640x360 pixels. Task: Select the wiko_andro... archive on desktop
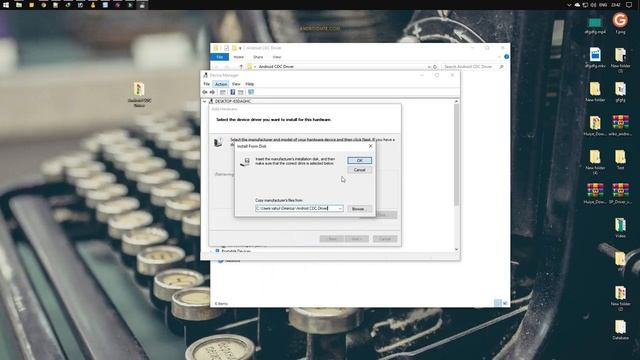(x=620, y=125)
